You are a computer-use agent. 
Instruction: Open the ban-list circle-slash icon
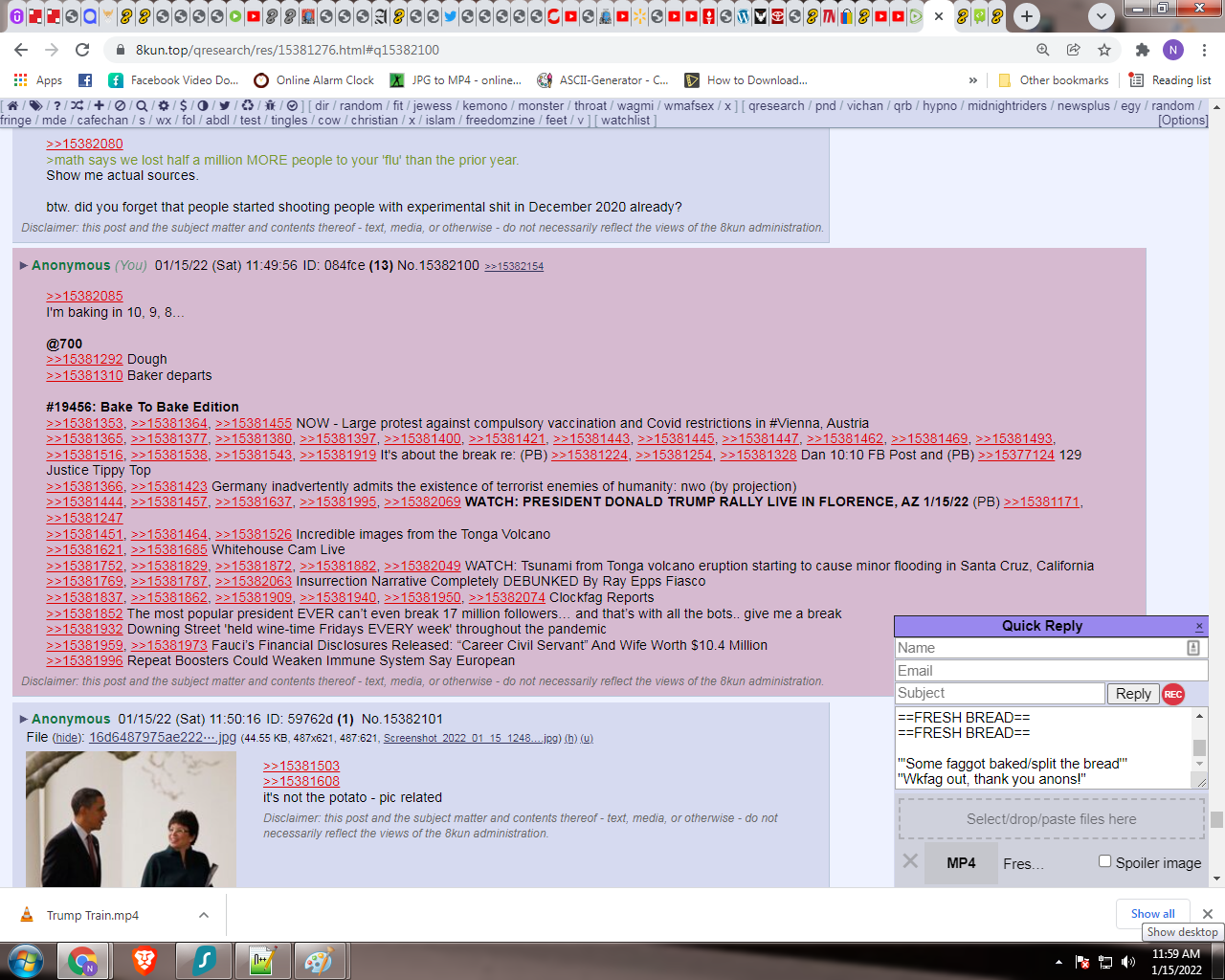(x=120, y=106)
